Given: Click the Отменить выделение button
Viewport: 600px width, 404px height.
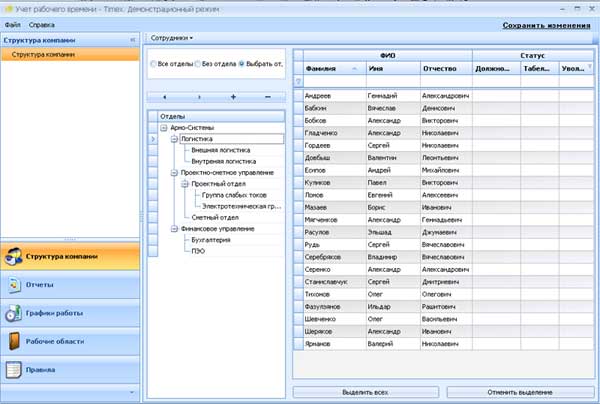Looking at the screenshot, I should tap(520, 392).
